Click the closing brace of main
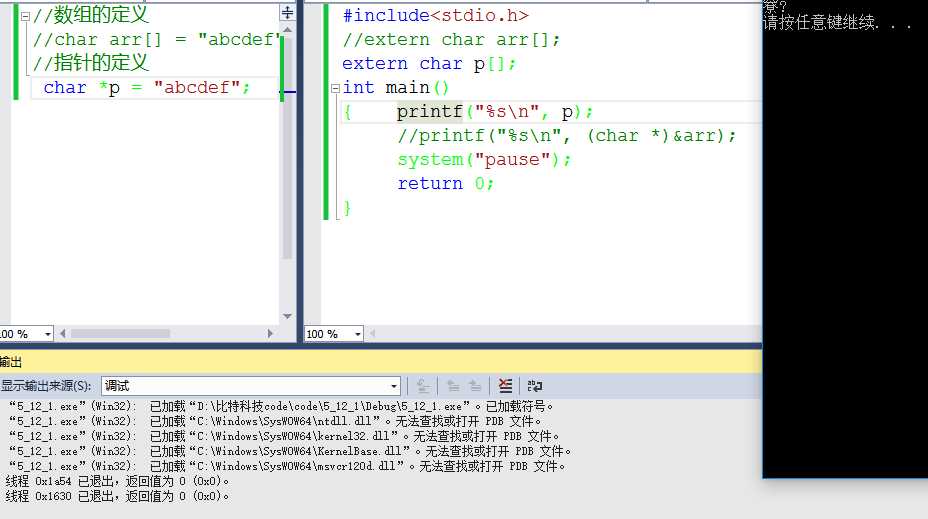 coord(347,208)
